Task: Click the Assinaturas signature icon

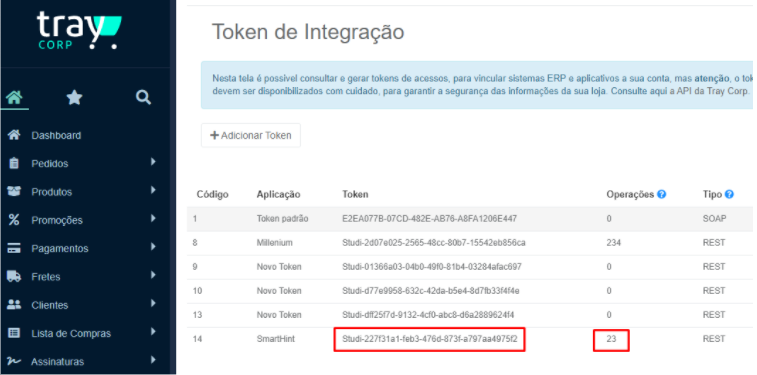Action: coord(14,361)
